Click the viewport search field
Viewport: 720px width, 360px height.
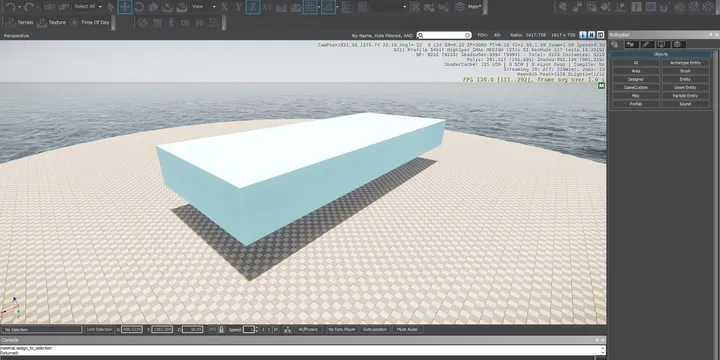click(x=444, y=35)
